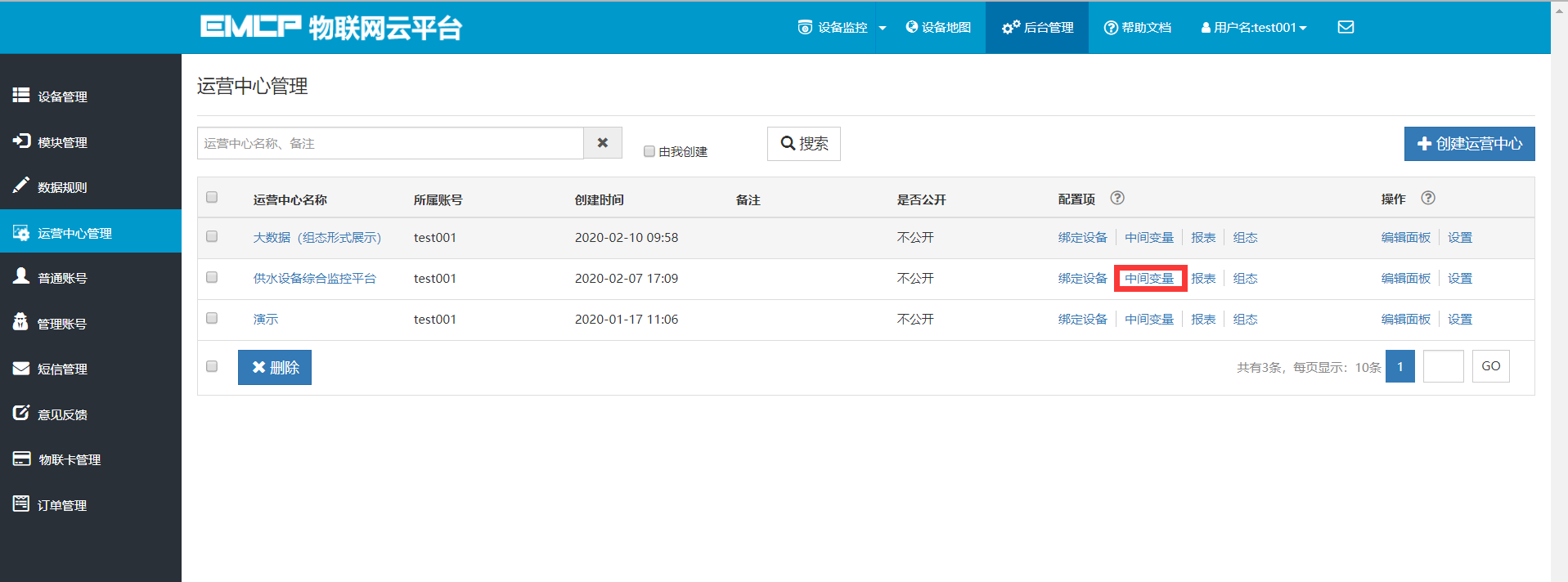Click the page number input box
The height and width of the screenshot is (582, 1568).
click(x=1444, y=366)
